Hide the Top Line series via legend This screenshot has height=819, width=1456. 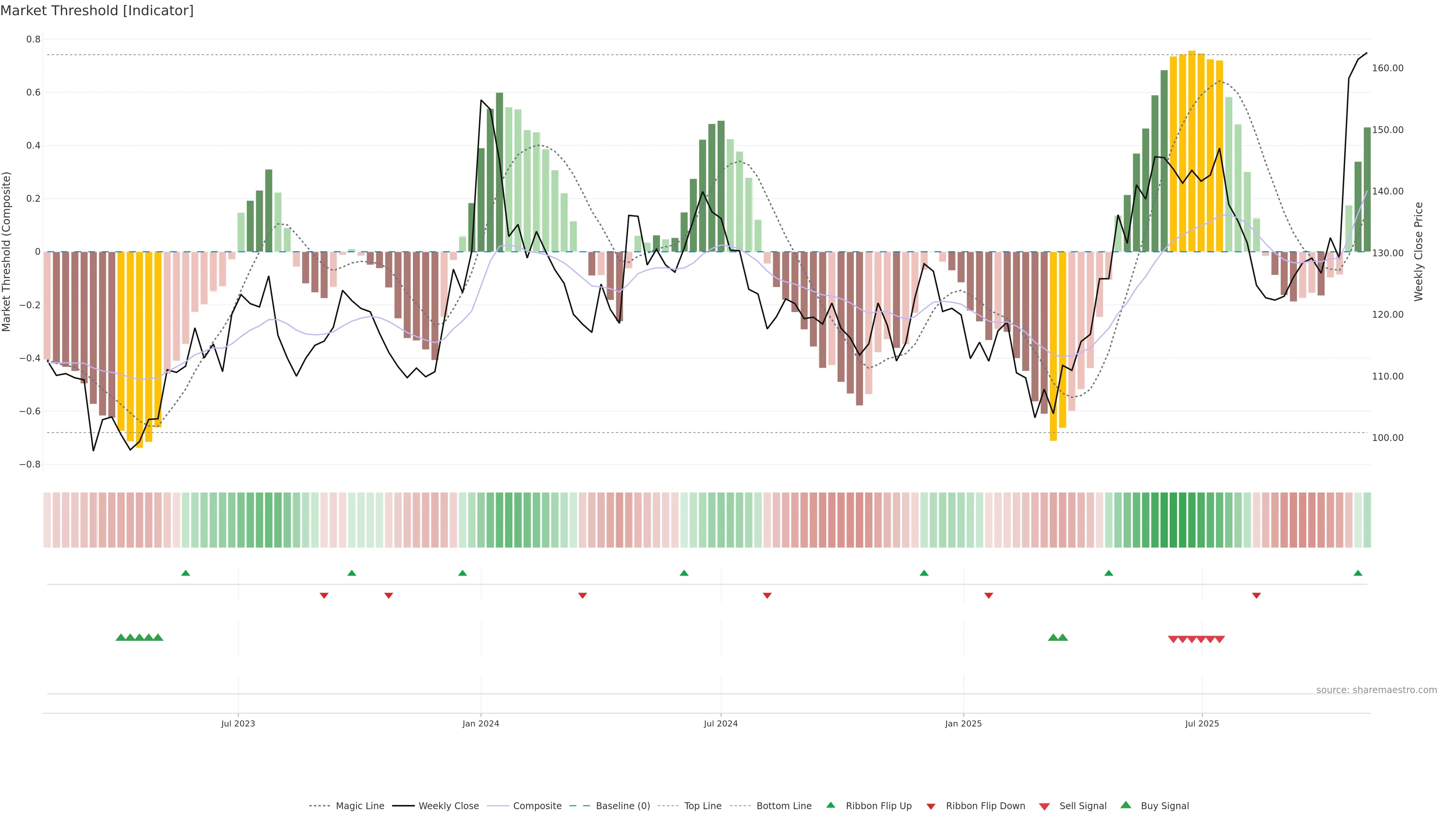coord(703,806)
